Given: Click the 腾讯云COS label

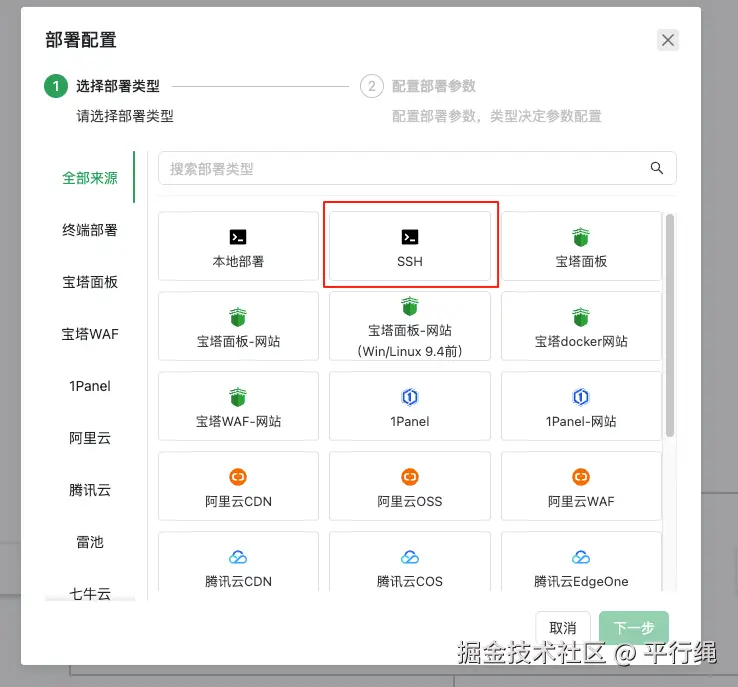Looking at the screenshot, I should [409, 581].
